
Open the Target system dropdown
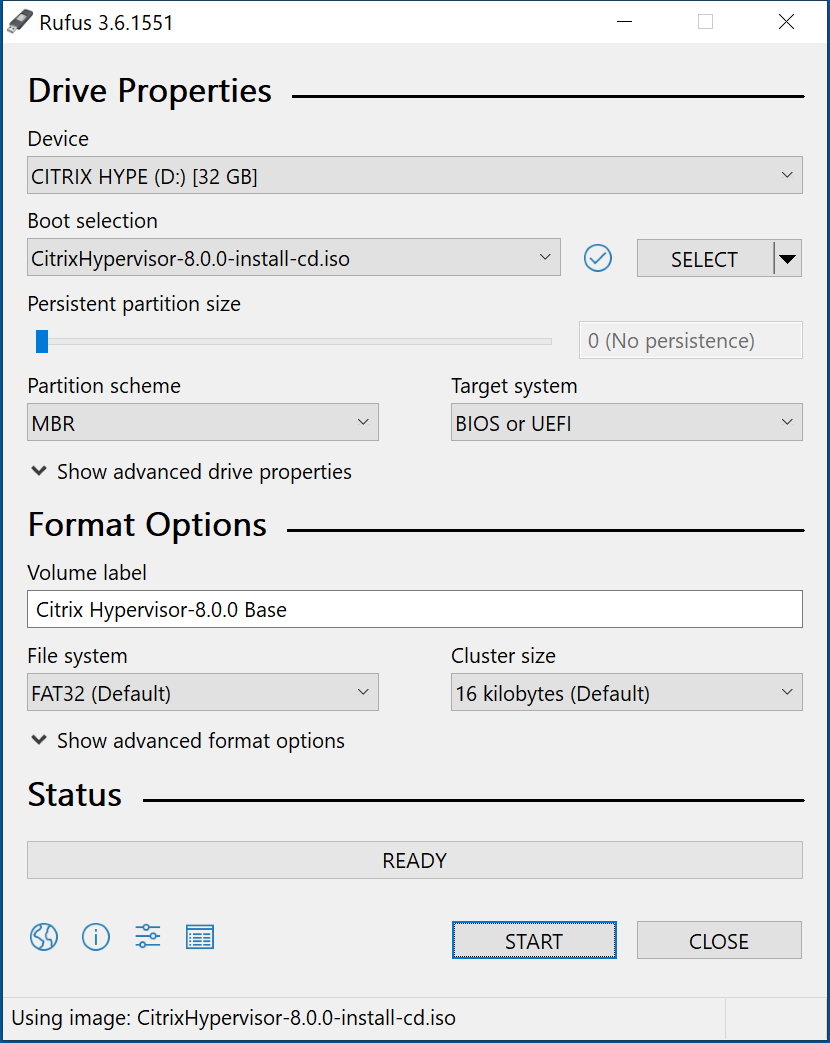click(626, 423)
